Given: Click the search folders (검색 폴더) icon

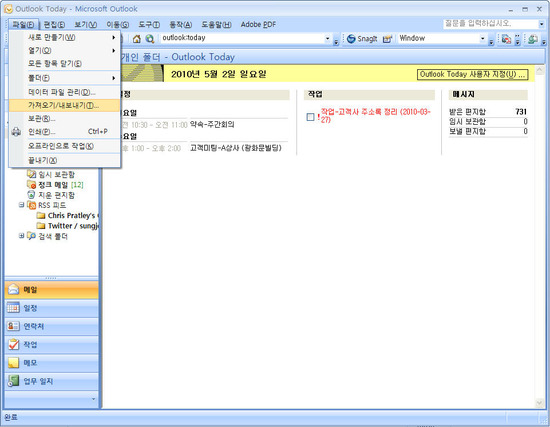Looking at the screenshot, I should (x=32, y=236).
